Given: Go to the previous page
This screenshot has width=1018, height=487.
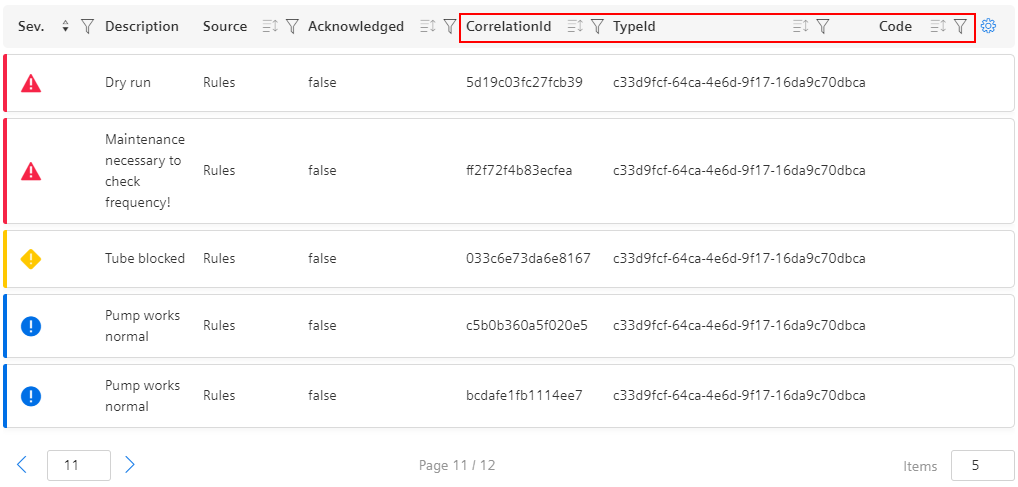Looking at the screenshot, I should point(22,465).
